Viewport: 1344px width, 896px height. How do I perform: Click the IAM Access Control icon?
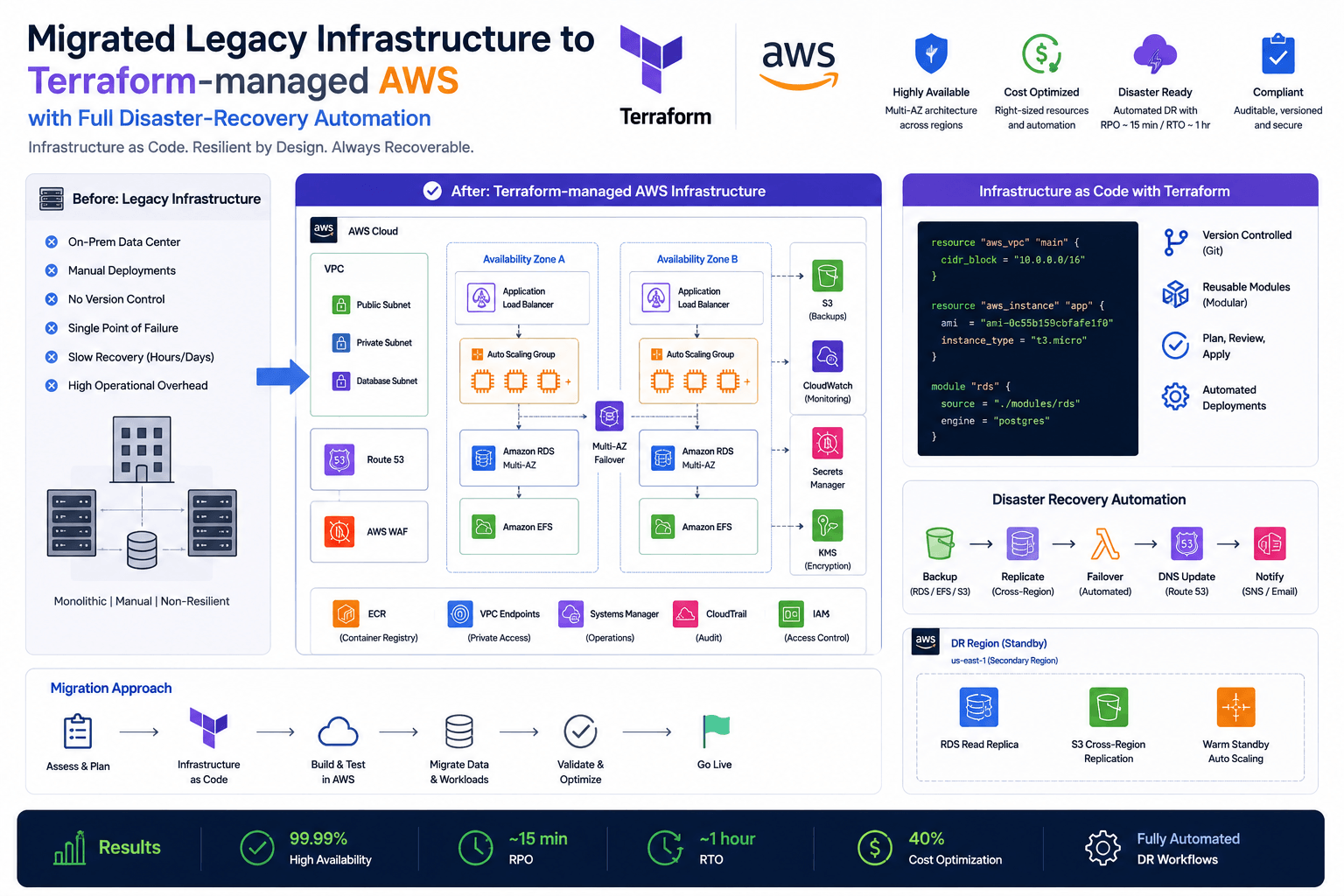[791, 614]
